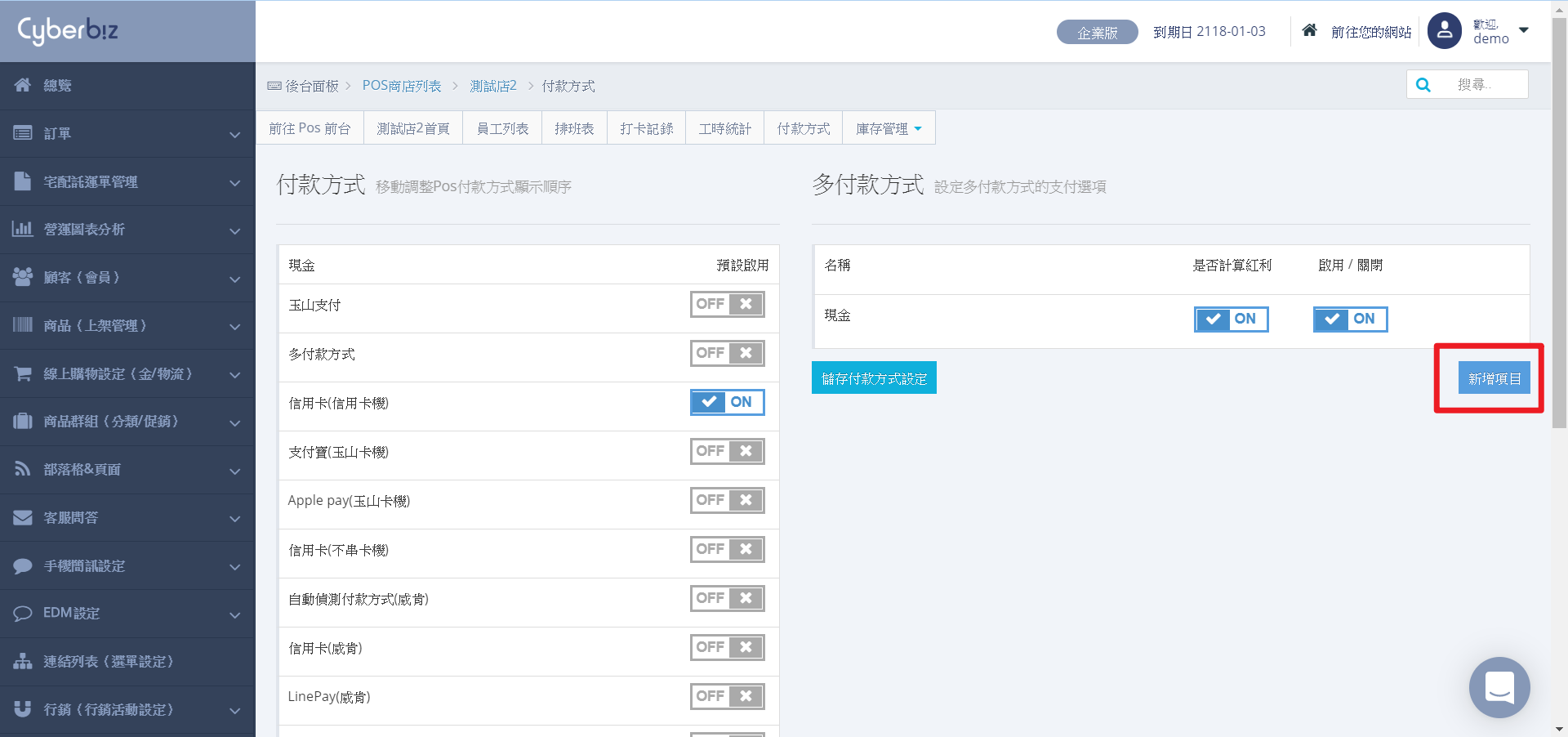This screenshot has width=1568, height=737.
Task: Toggle 是否計算紅利 switch for 現金
Action: pyautogui.click(x=1232, y=319)
